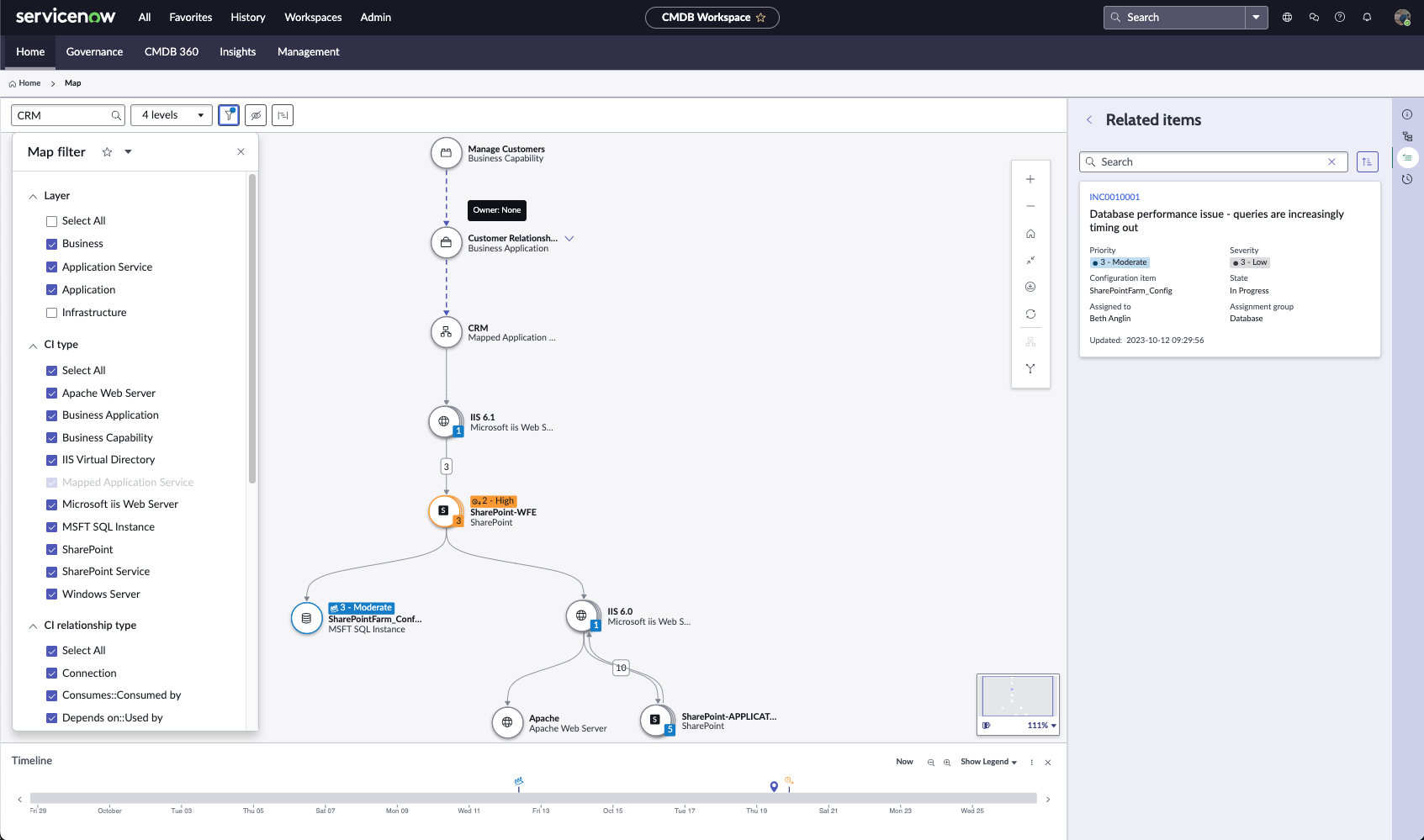Favorite the map filter with star icon
Image resolution: width=1424 pixels, height=840 pixels.
coord(107,152)
